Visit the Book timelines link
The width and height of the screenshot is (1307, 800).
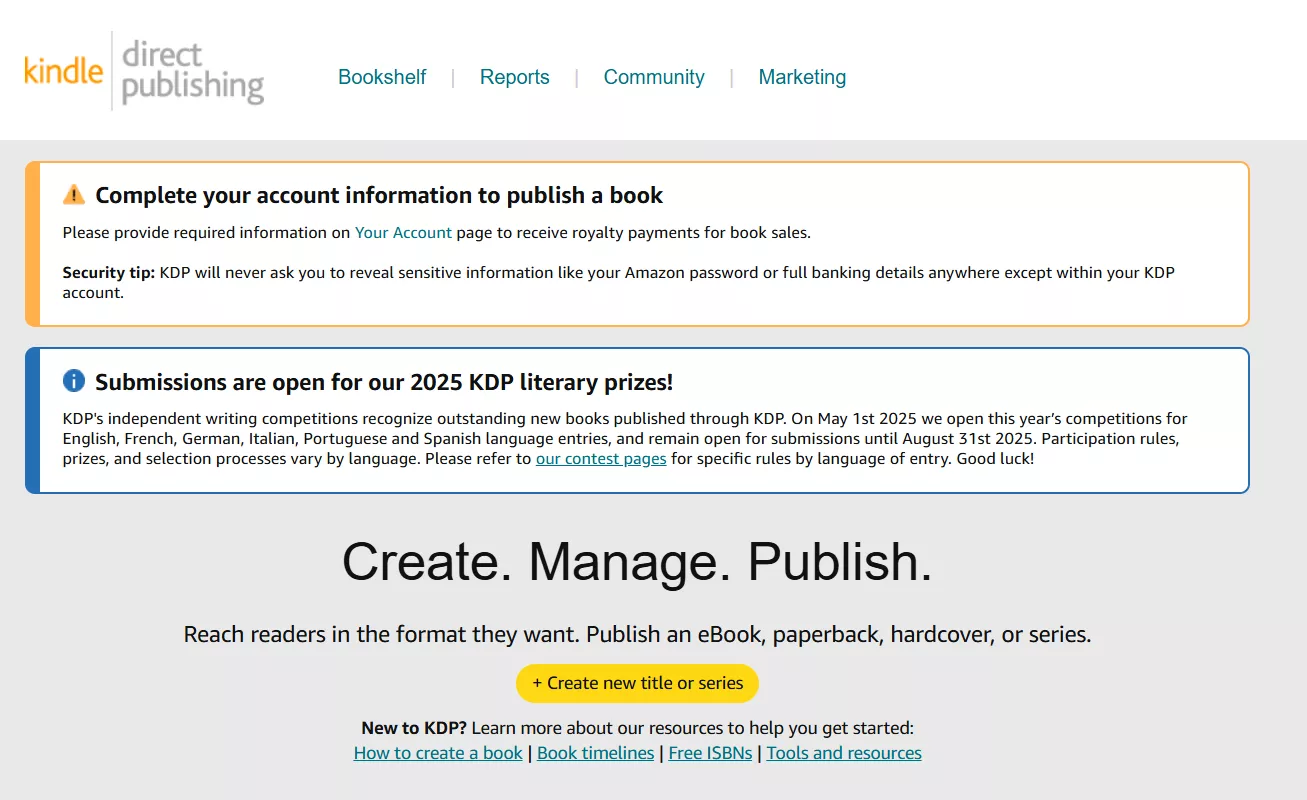click(595, 753)
